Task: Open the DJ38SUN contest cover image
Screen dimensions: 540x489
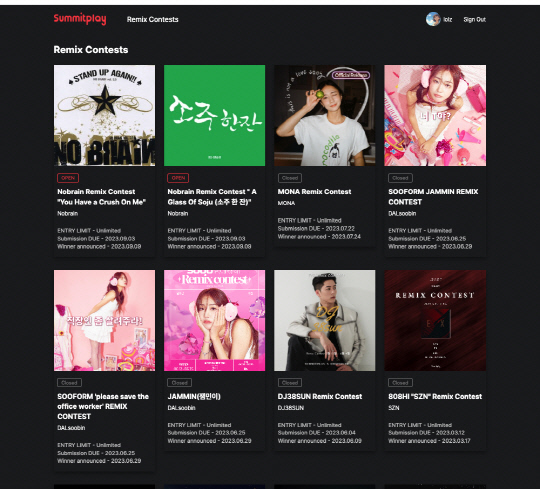Action: (325, 320)
